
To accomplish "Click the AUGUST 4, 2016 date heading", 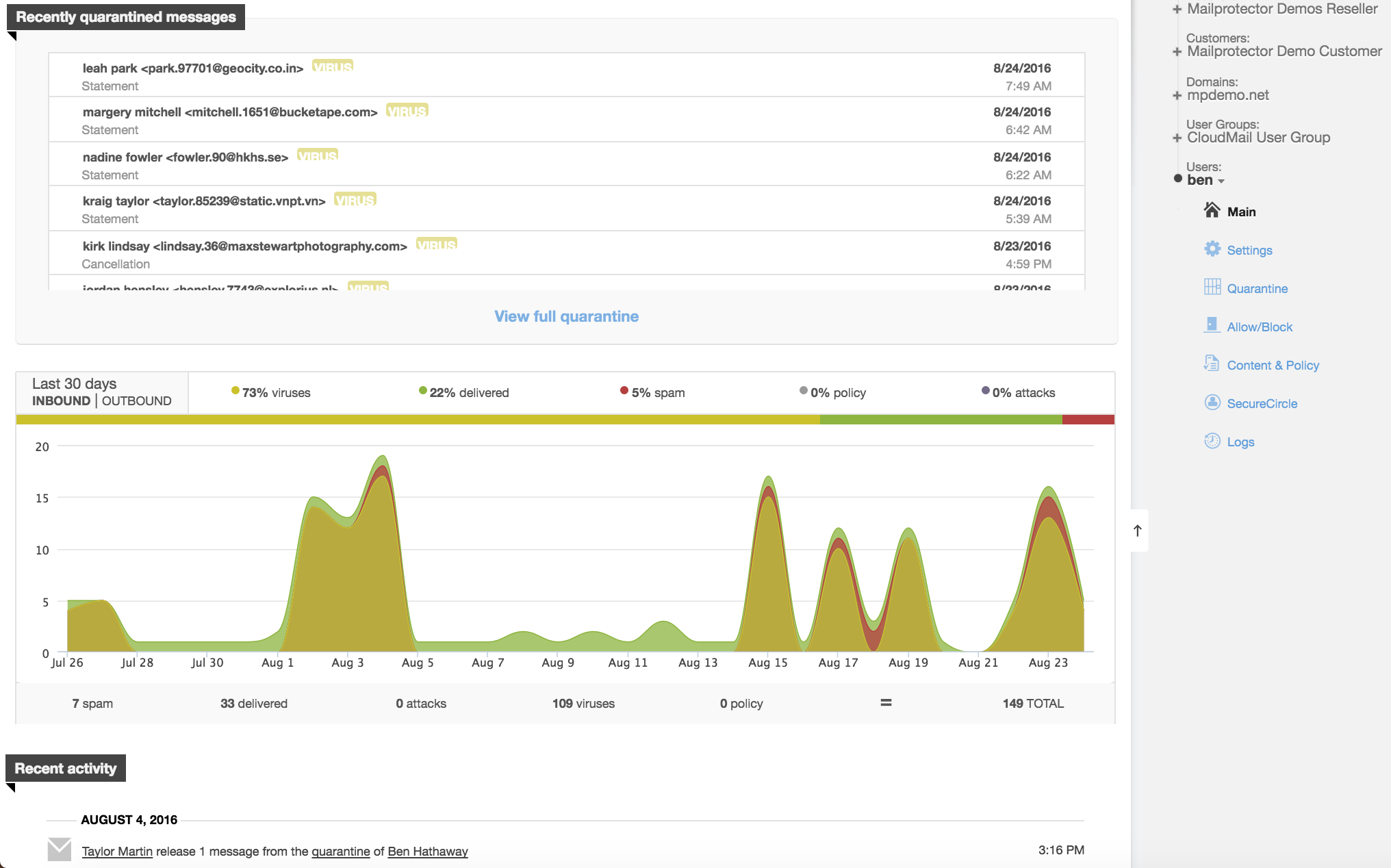I will click(x=129, y=820).
